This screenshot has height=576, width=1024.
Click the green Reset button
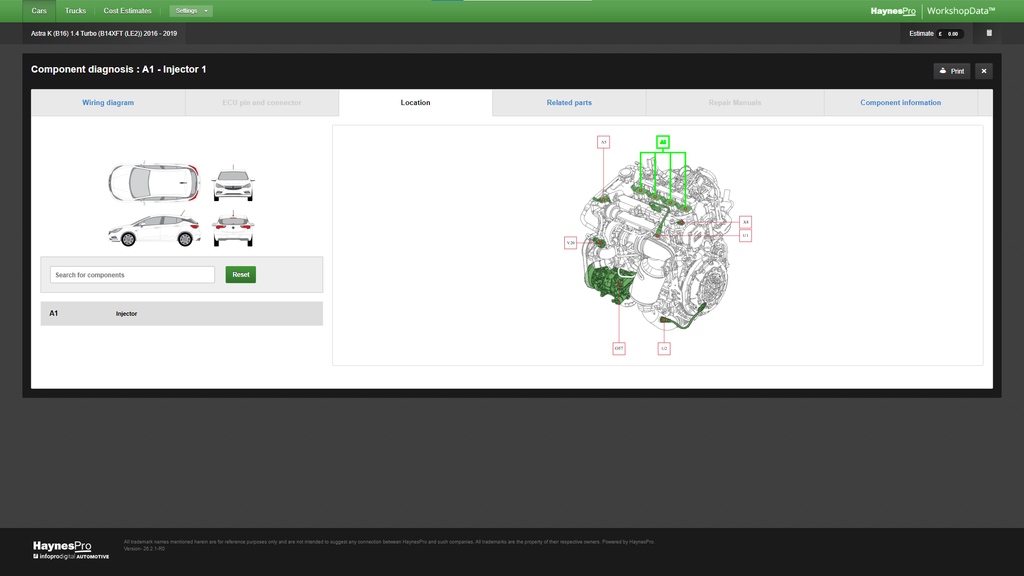coord(240,275)
